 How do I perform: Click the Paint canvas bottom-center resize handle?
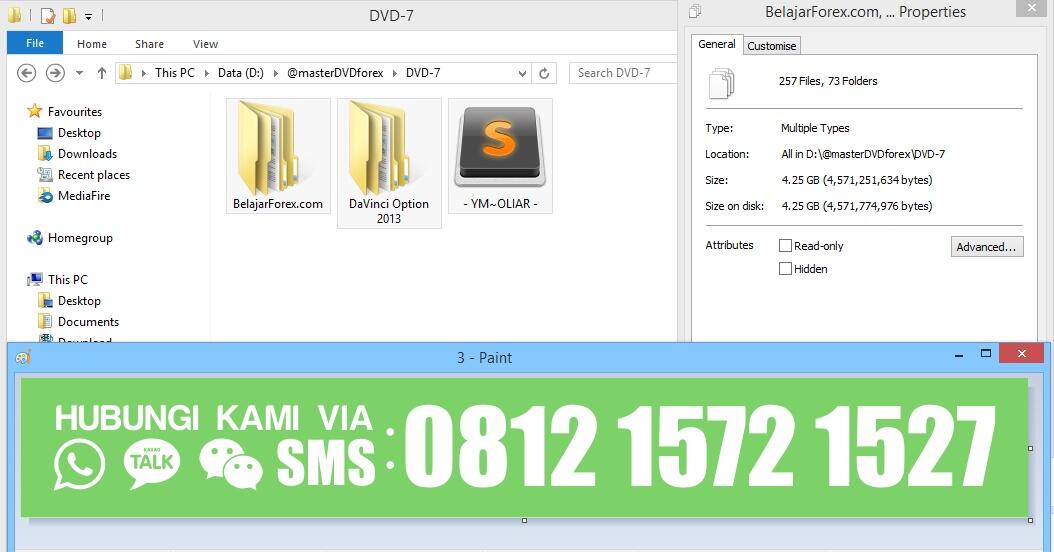coord(524,520)
